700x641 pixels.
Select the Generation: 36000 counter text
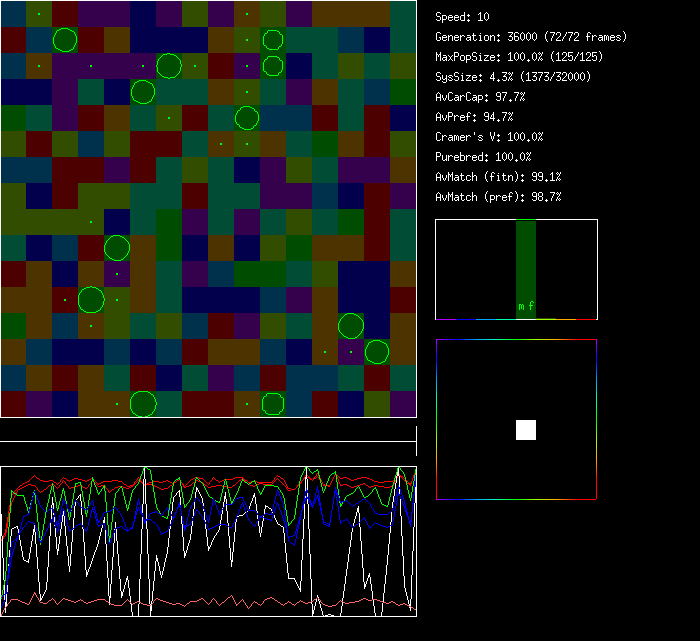pyautogui.click(x=531, y=37)
